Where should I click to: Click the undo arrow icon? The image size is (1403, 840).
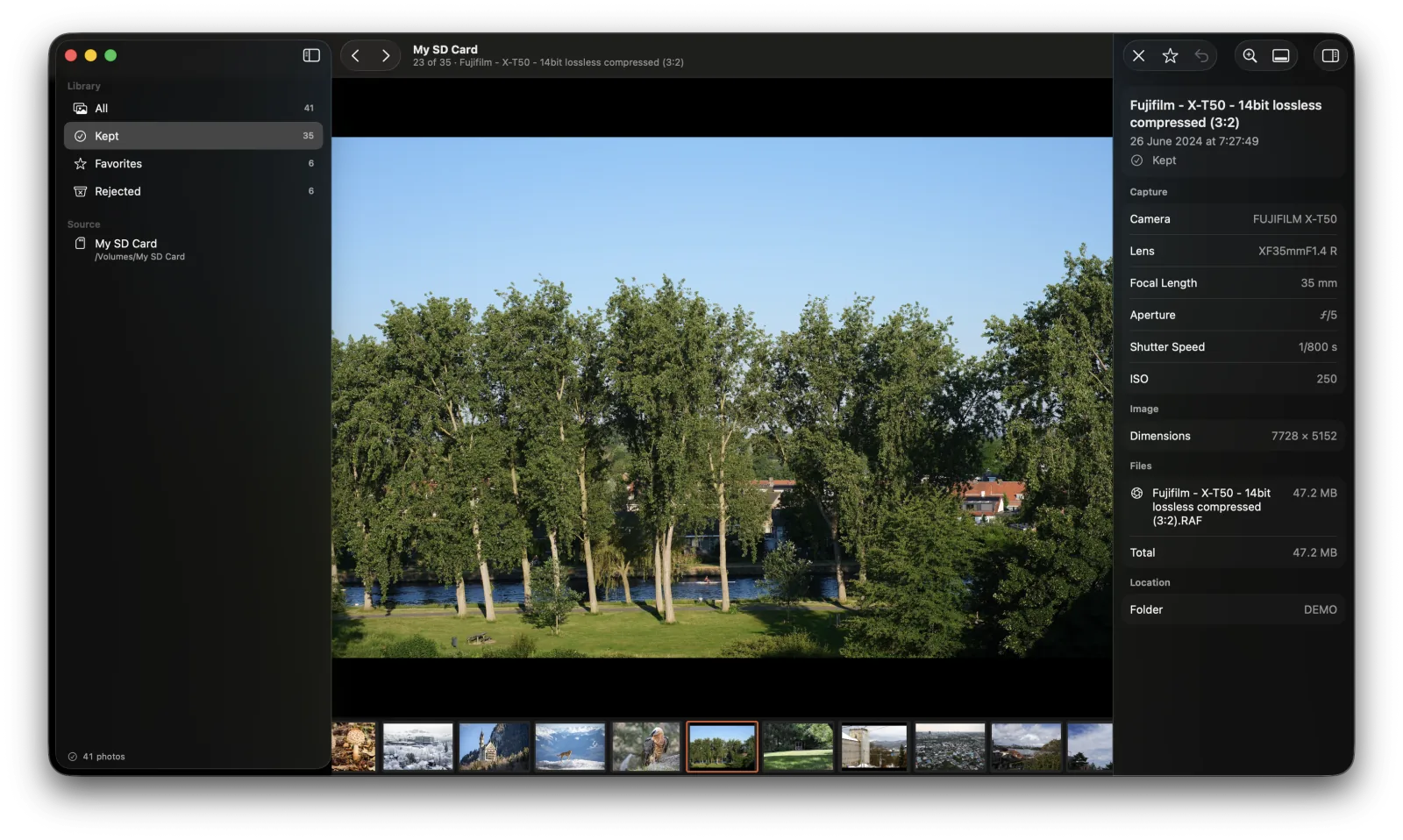point(1201,55)
